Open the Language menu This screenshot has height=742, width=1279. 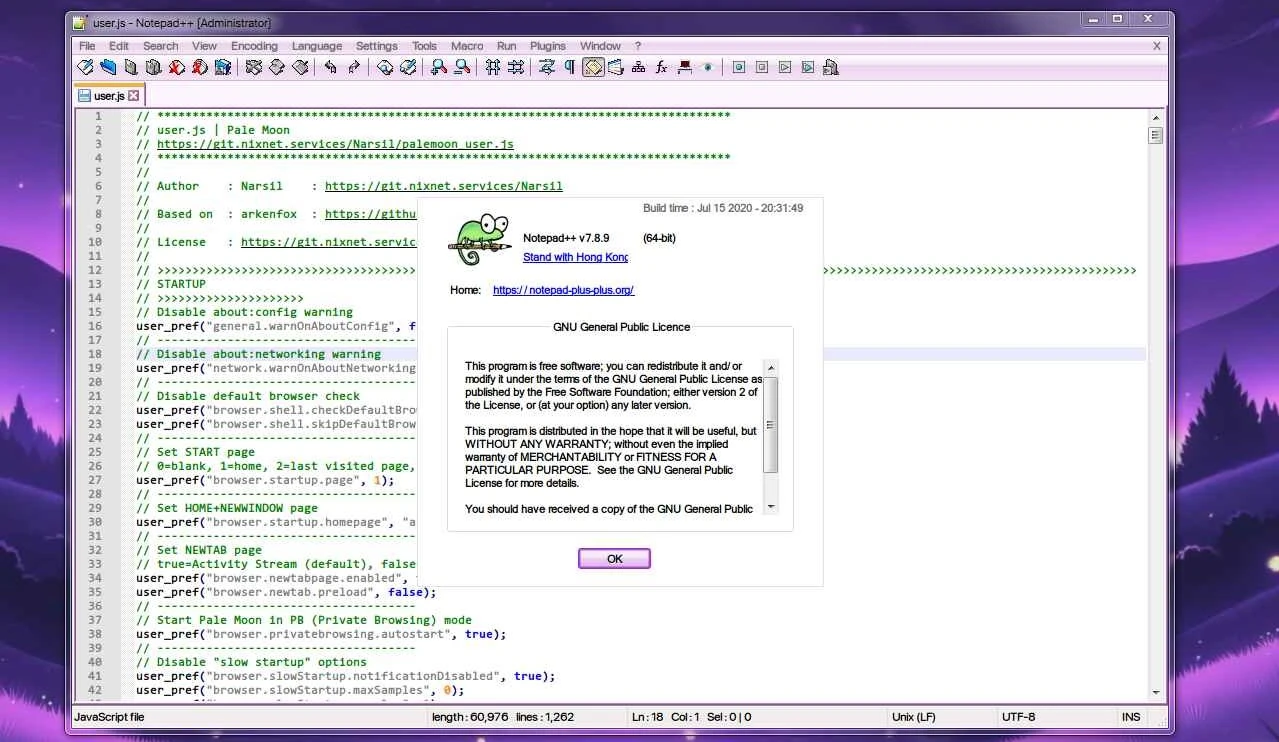[317, 46]
